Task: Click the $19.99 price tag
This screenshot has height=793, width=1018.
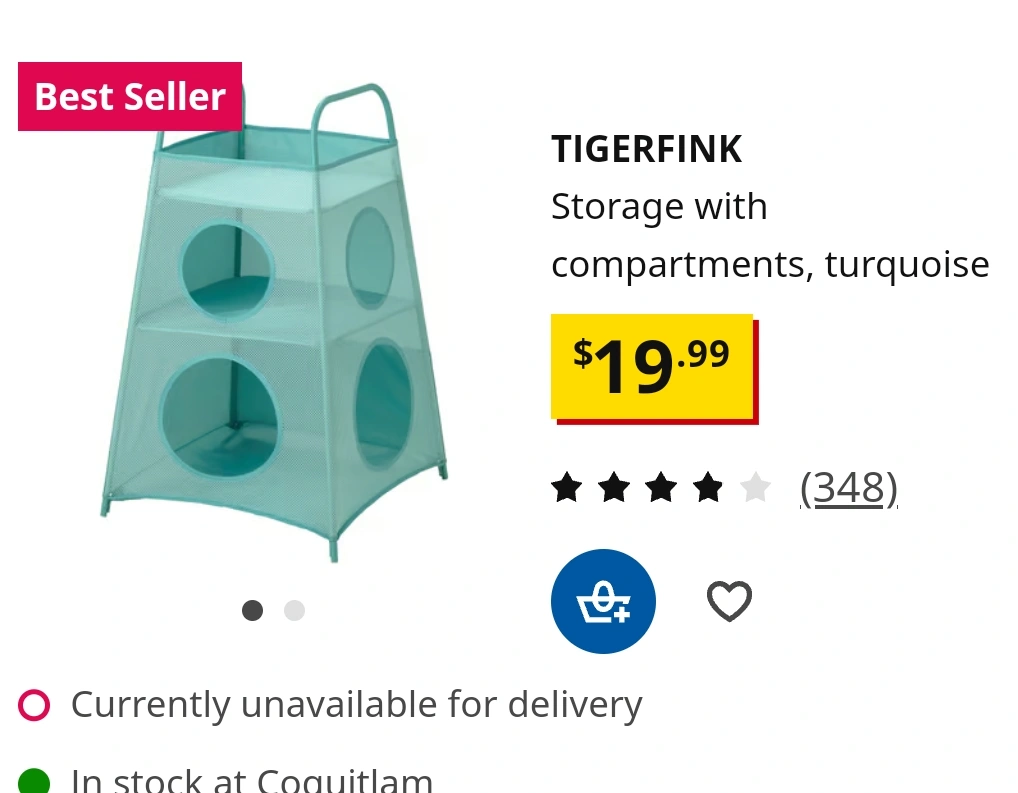Action: point(654,369)
